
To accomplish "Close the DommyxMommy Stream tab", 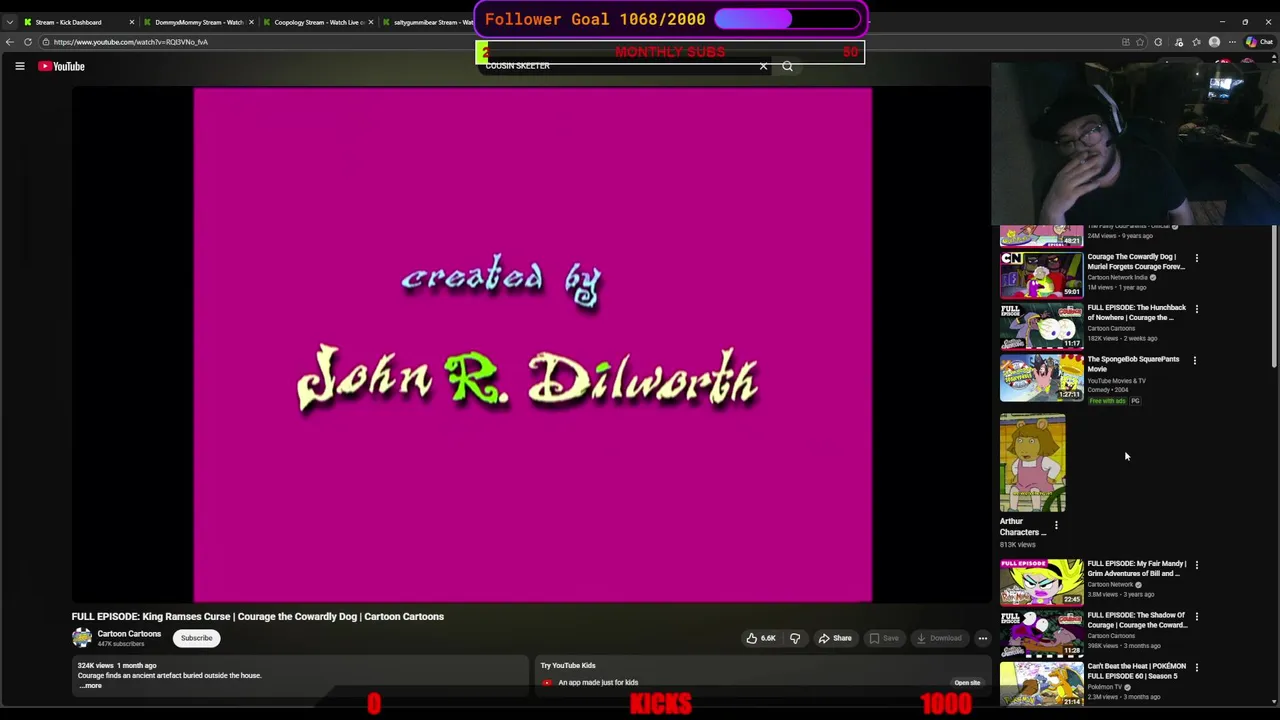I will coord(251,22).
